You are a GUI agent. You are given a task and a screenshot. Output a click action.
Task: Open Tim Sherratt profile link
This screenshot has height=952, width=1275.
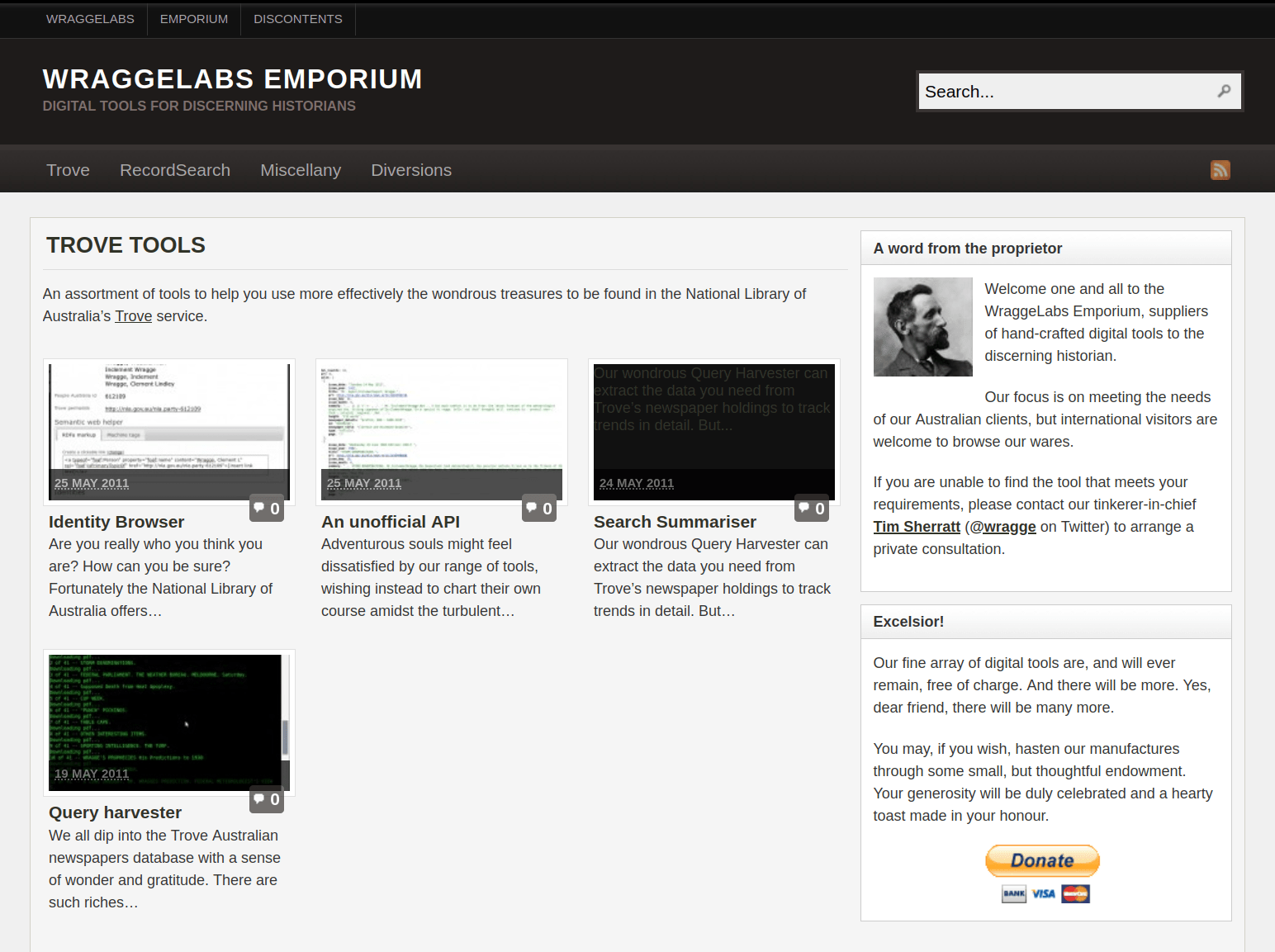point(917,527)
